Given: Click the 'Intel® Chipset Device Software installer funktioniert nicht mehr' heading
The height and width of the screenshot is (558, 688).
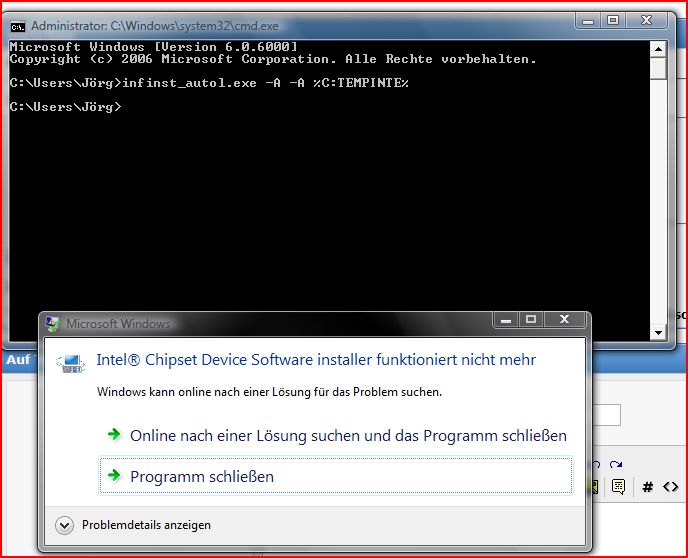Looking at the screenshot, I should click(316, 360).
